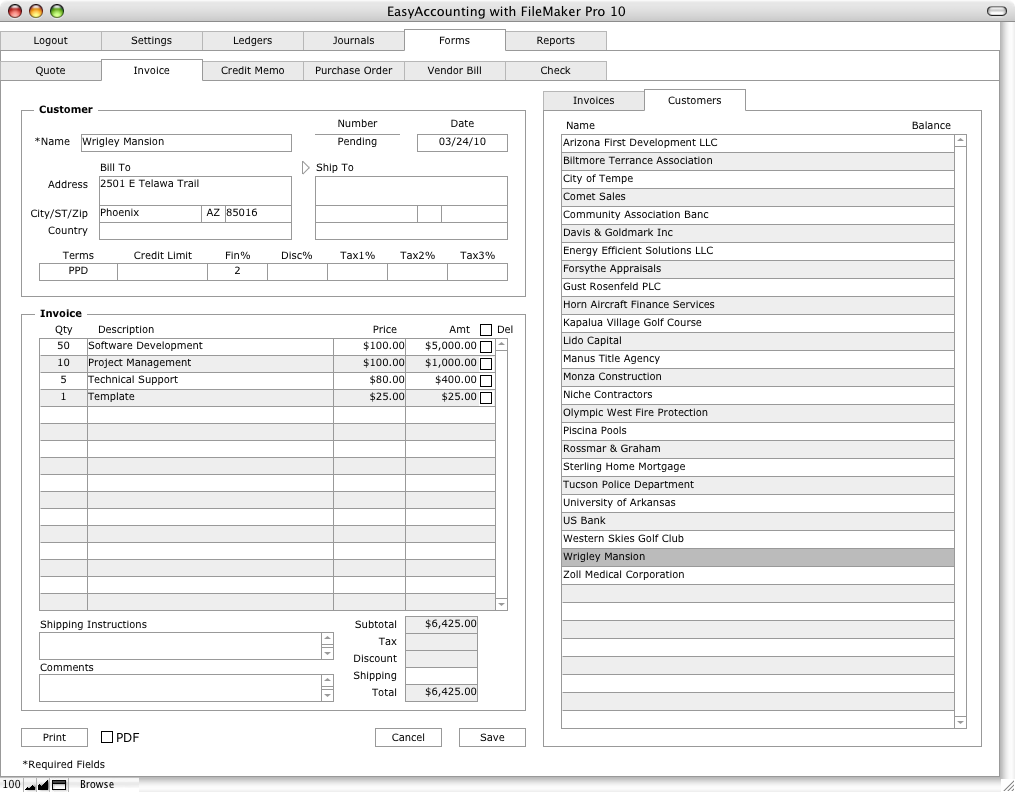Select customer City of Tempe
The image size is (1015, 792).
758,179
